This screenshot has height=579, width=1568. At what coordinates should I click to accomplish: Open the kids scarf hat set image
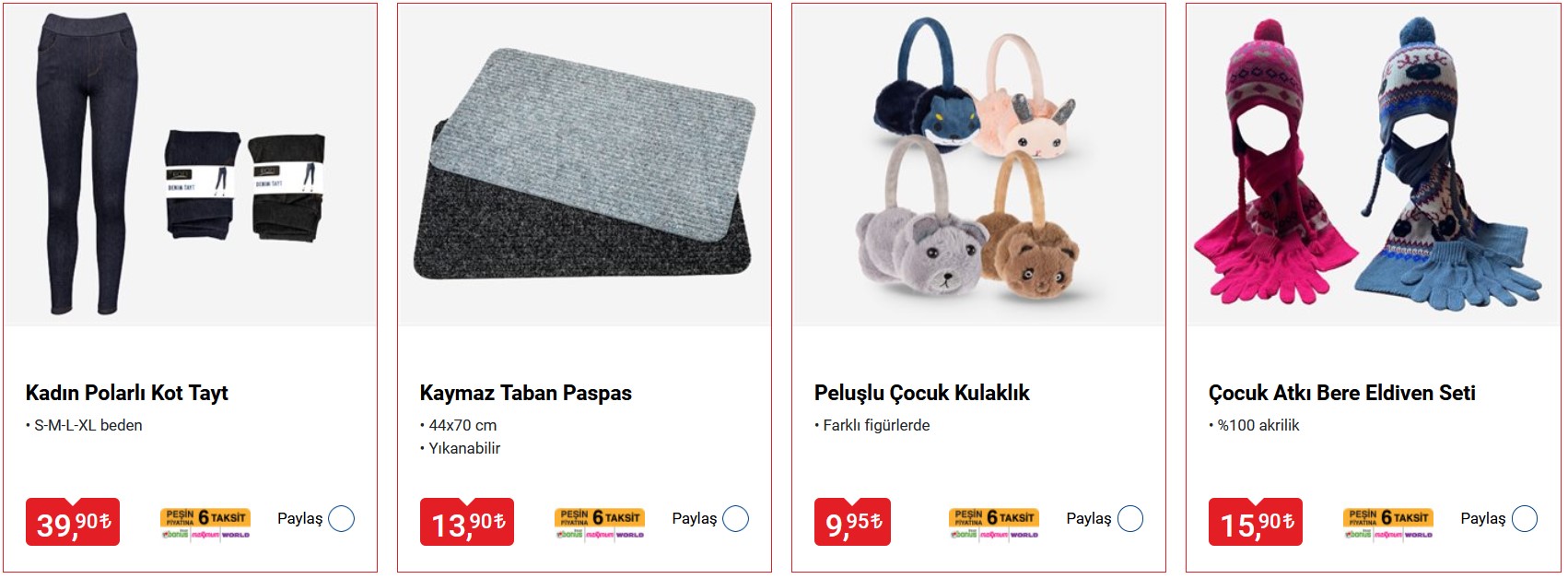(x=1374, y=165)
